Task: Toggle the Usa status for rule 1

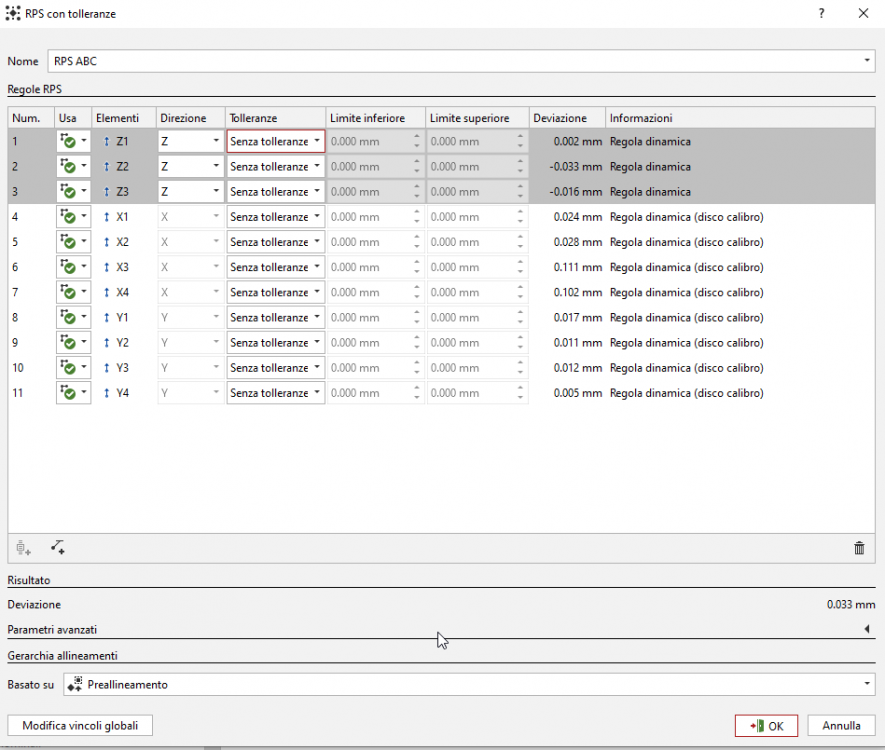Action: 68,142
